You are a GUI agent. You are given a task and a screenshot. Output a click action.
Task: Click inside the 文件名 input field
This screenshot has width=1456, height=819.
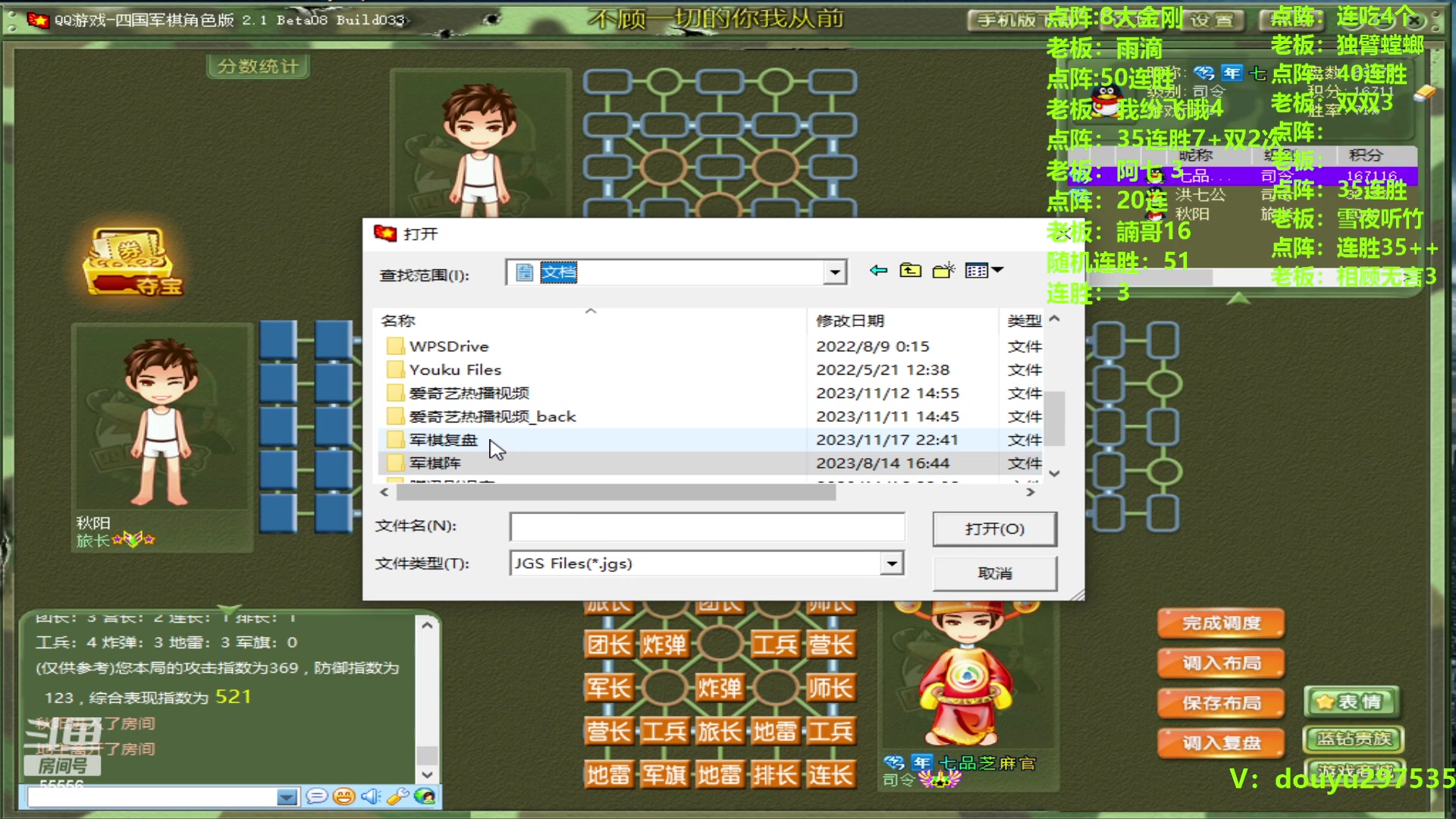707,526
